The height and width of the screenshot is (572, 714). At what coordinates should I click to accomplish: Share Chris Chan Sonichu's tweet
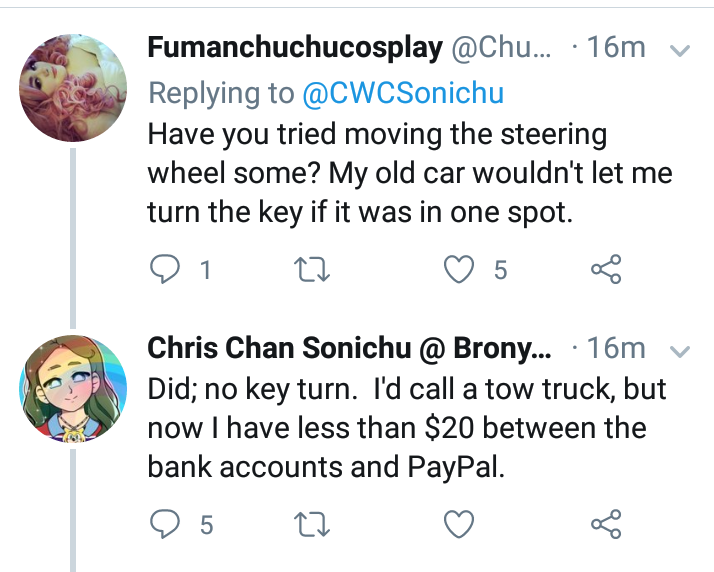606,524
